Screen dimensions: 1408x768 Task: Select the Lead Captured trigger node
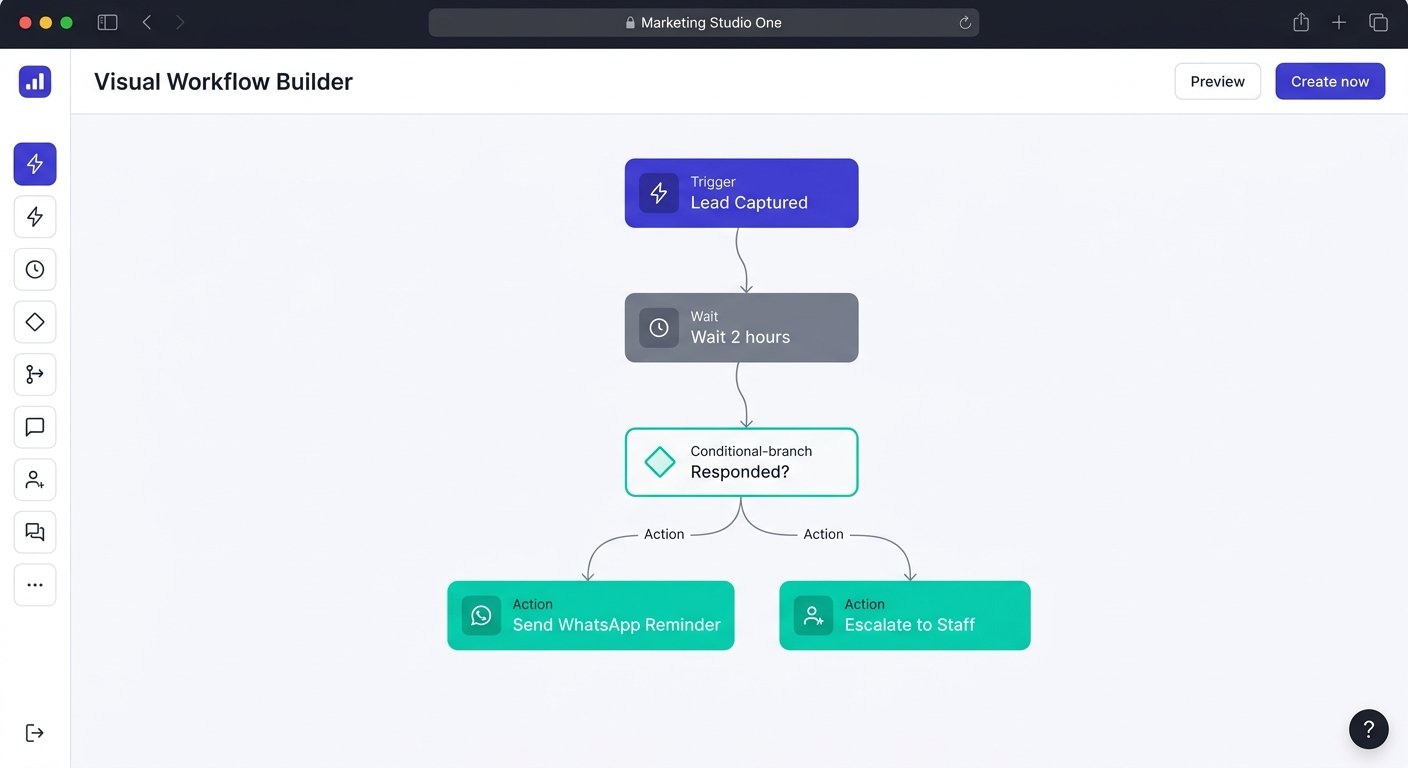tap(742, 193)
